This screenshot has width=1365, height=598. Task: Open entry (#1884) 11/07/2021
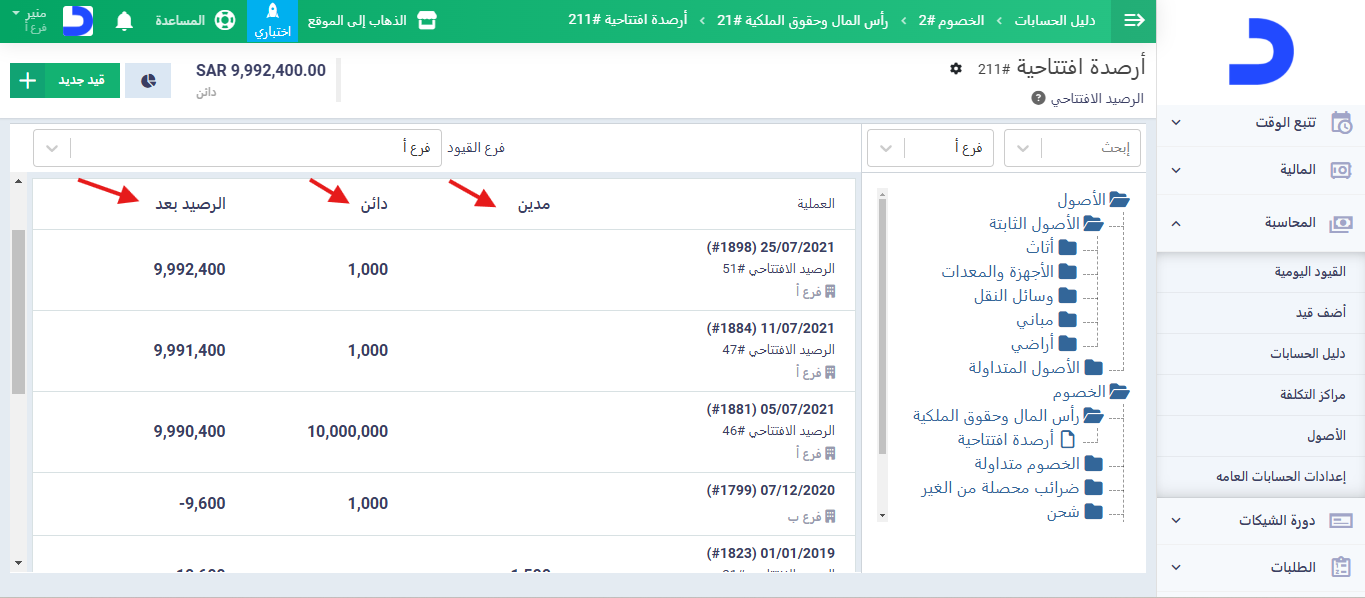(771, 328)
